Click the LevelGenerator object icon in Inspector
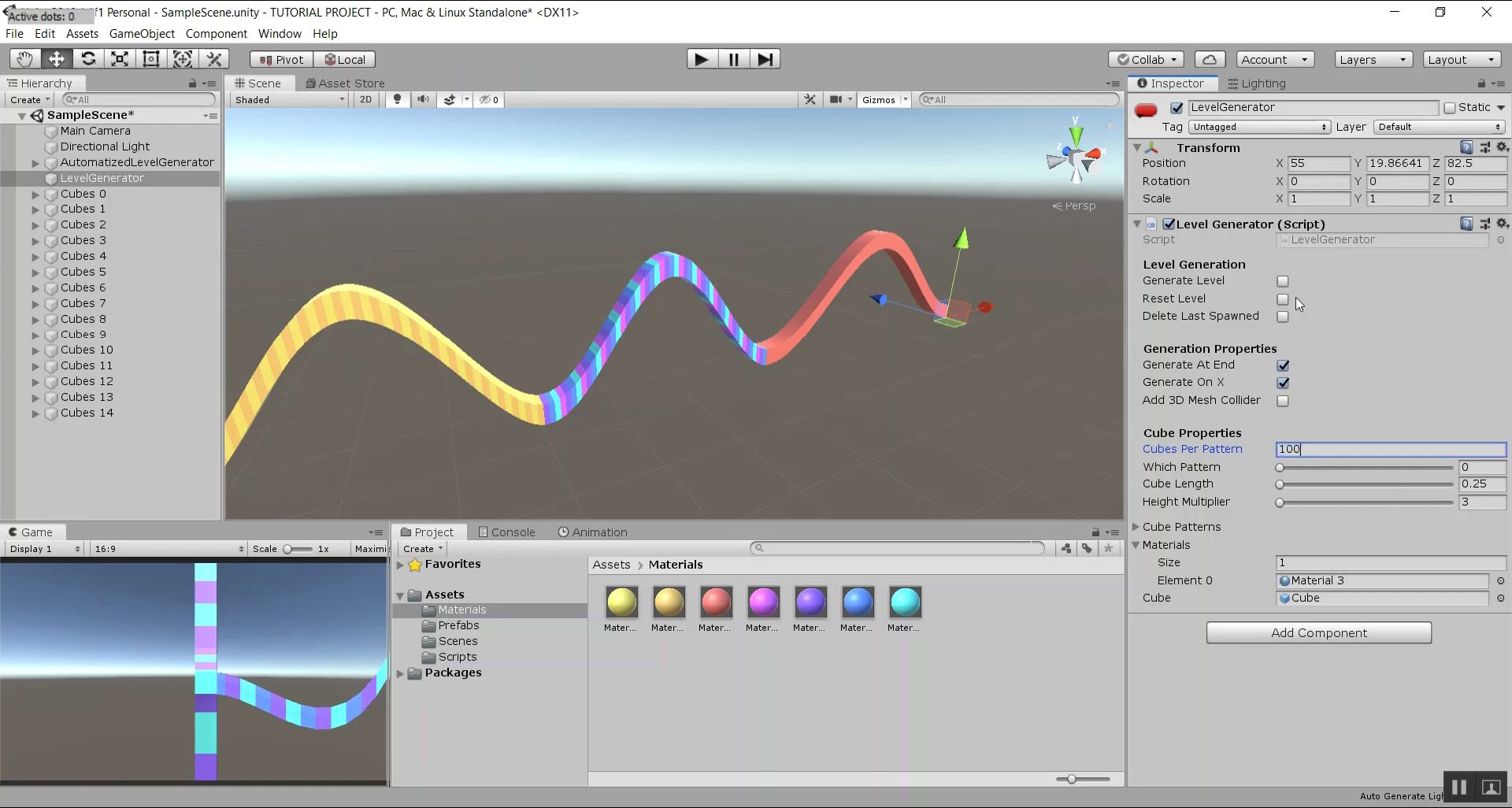Image resolution: width=1512 pixels, height=808 pixels. click(1146, 110)
